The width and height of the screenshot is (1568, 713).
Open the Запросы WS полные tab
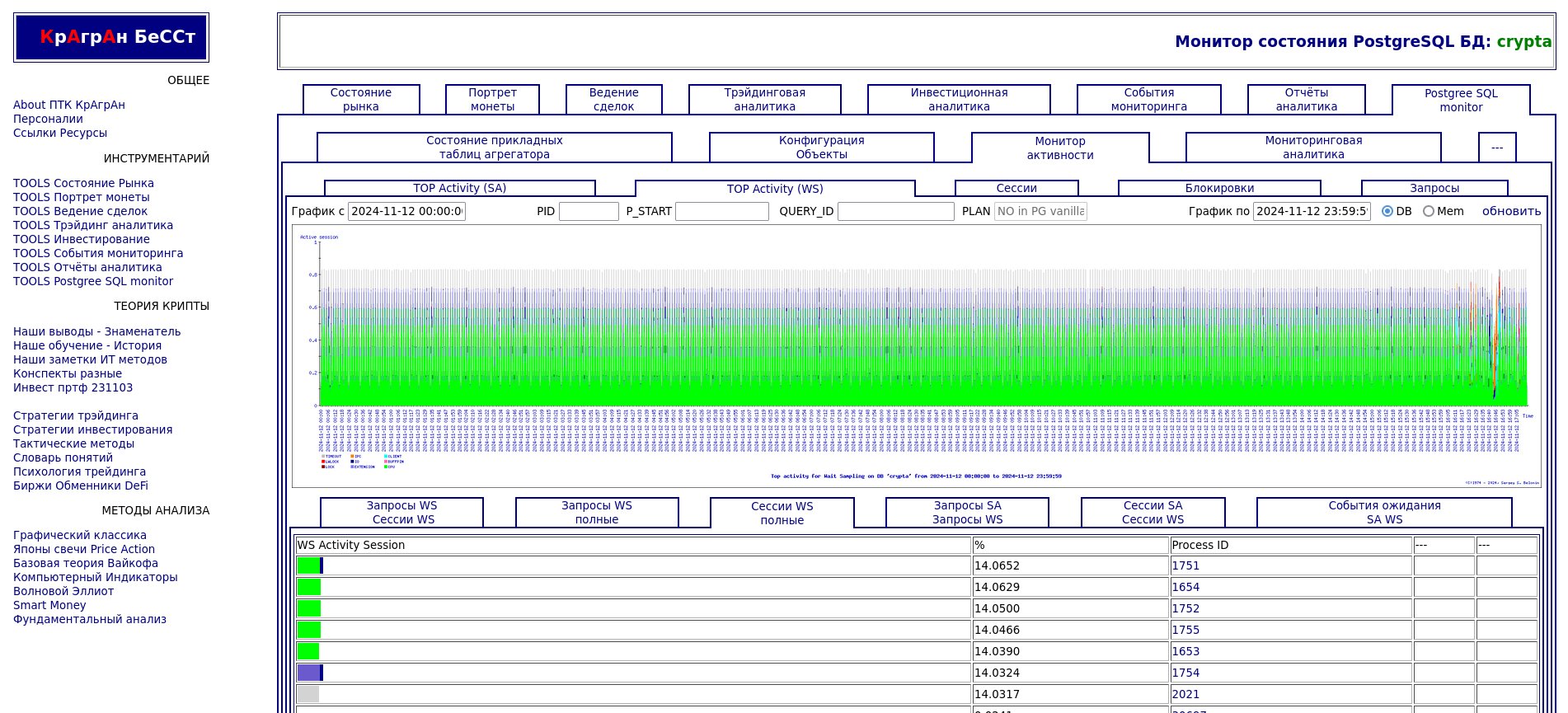tap(597, 513)
